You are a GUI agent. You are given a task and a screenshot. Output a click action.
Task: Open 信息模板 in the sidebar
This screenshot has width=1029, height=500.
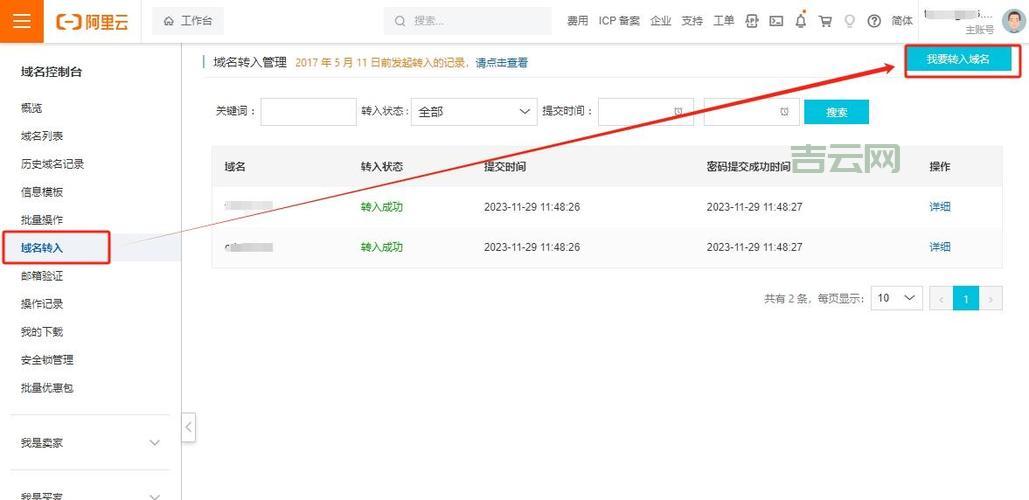pyautogui.click(x=42, y=192)
